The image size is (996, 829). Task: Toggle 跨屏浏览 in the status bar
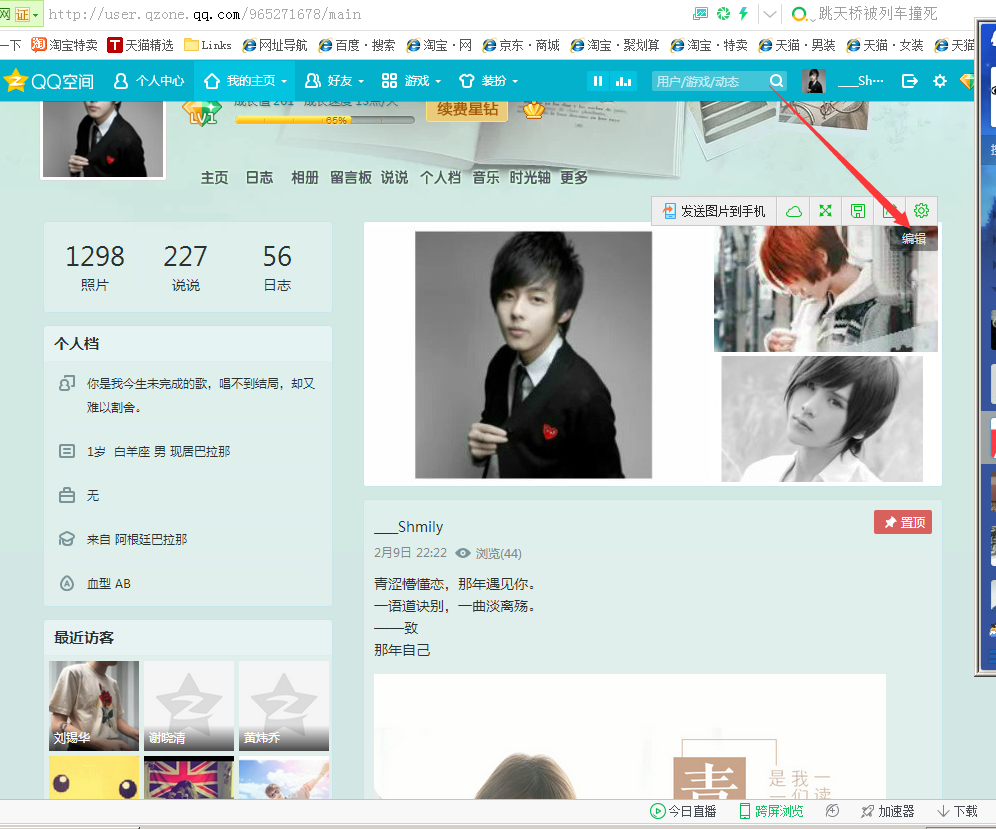(771, 811)
